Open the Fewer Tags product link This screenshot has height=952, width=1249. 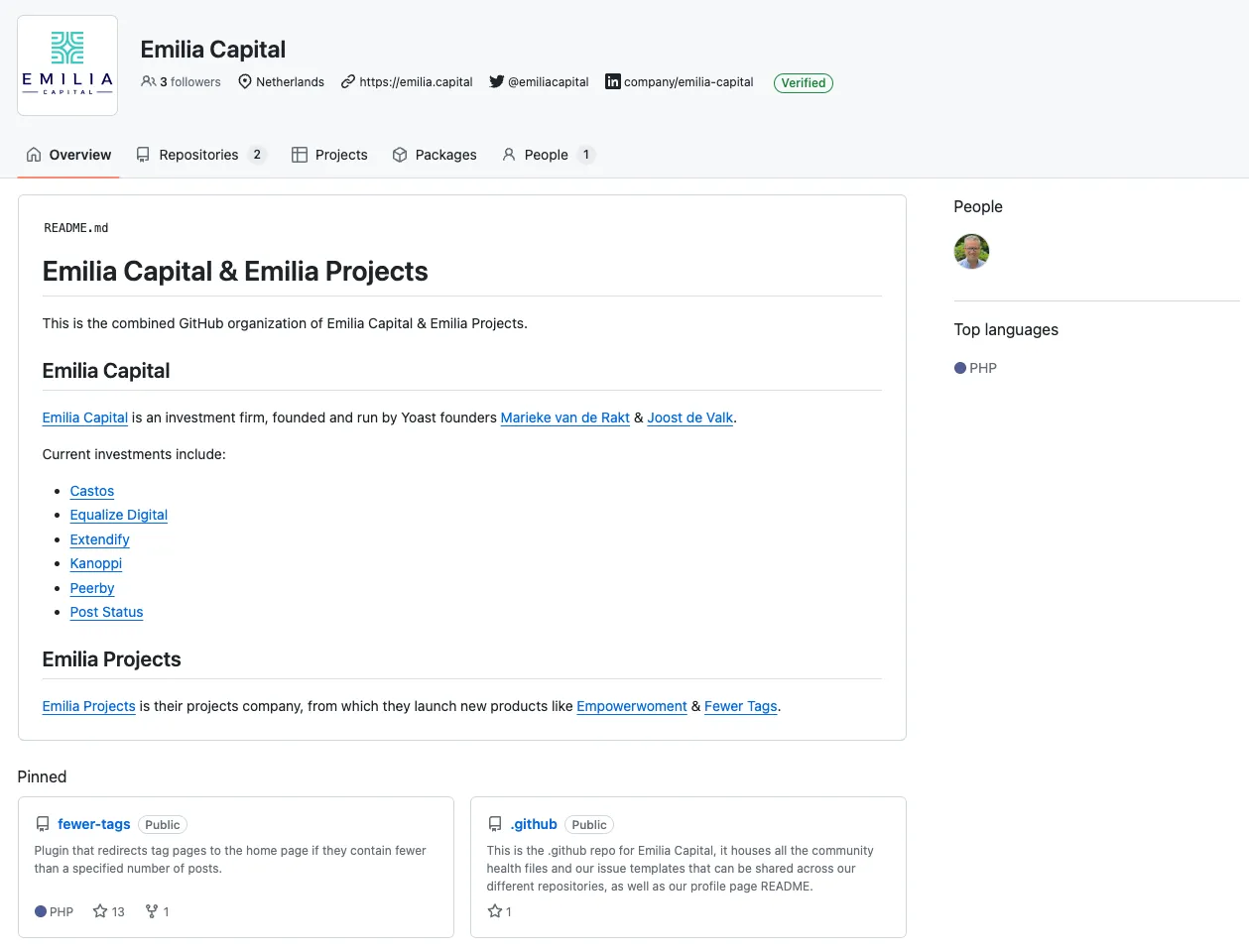pos(740,706)
